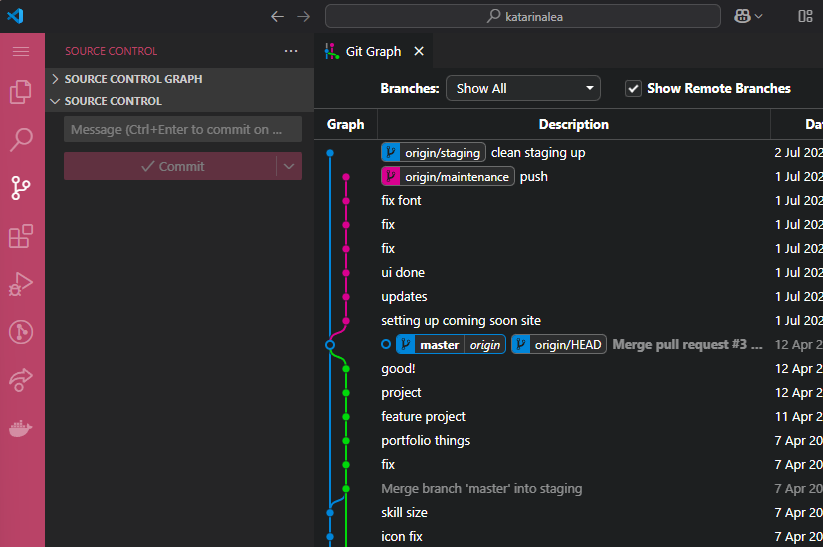Open the Docker whale icon
The image size is (823, 547).
pos(21,428)
